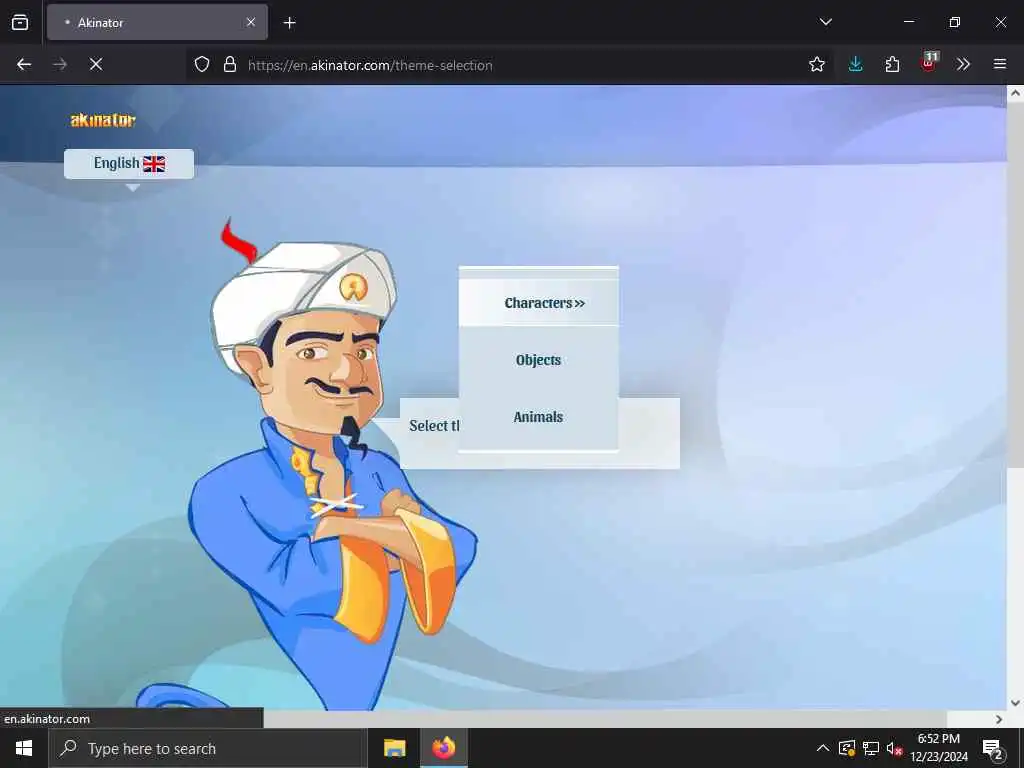
Task: Open the Windows Start menu
Action: [x=24, y=748]
